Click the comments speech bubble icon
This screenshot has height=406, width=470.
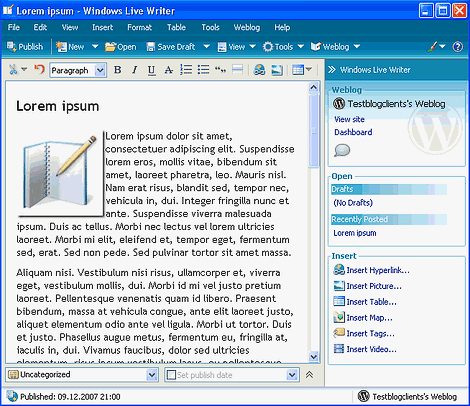click(342, 150)
